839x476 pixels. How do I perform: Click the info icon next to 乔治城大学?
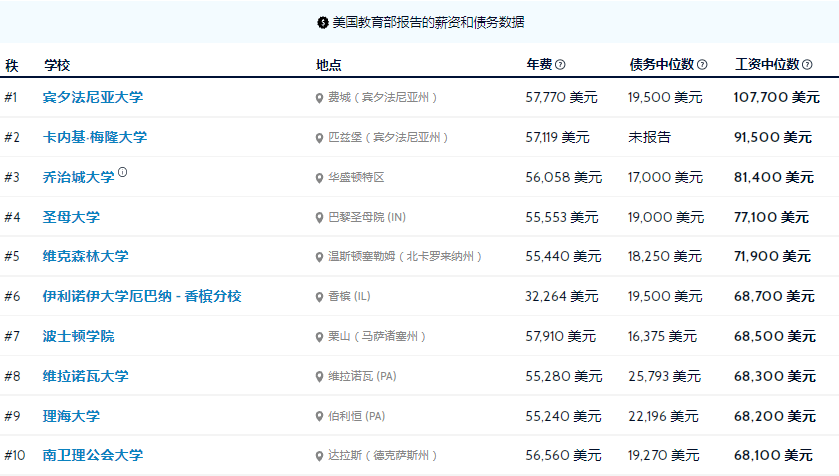click(123, 172)
